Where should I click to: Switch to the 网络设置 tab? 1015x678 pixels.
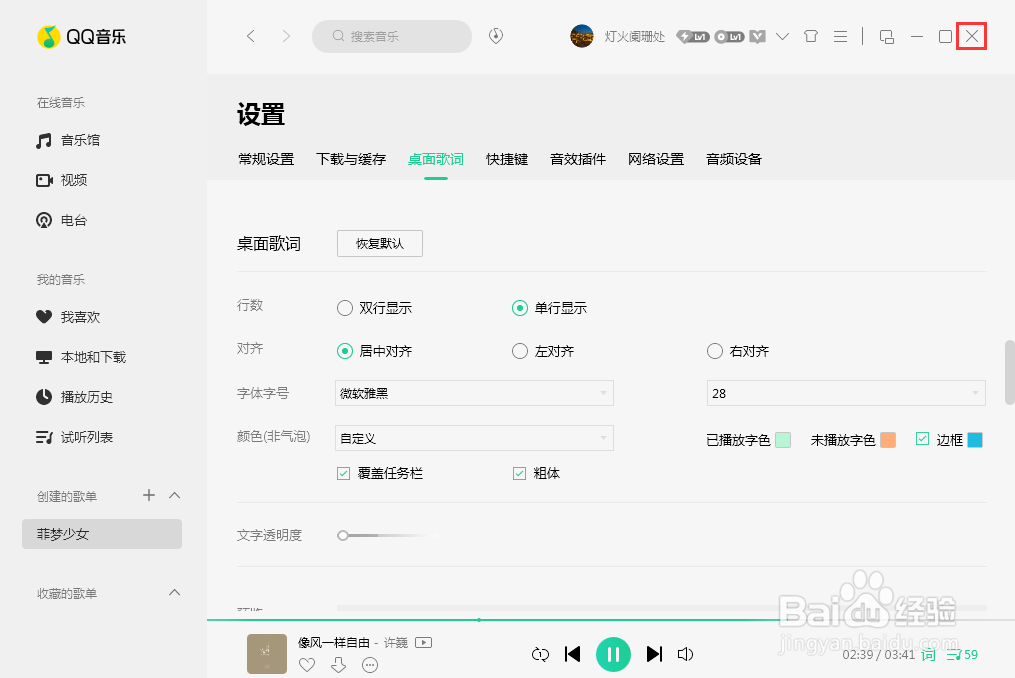point(655,158)
